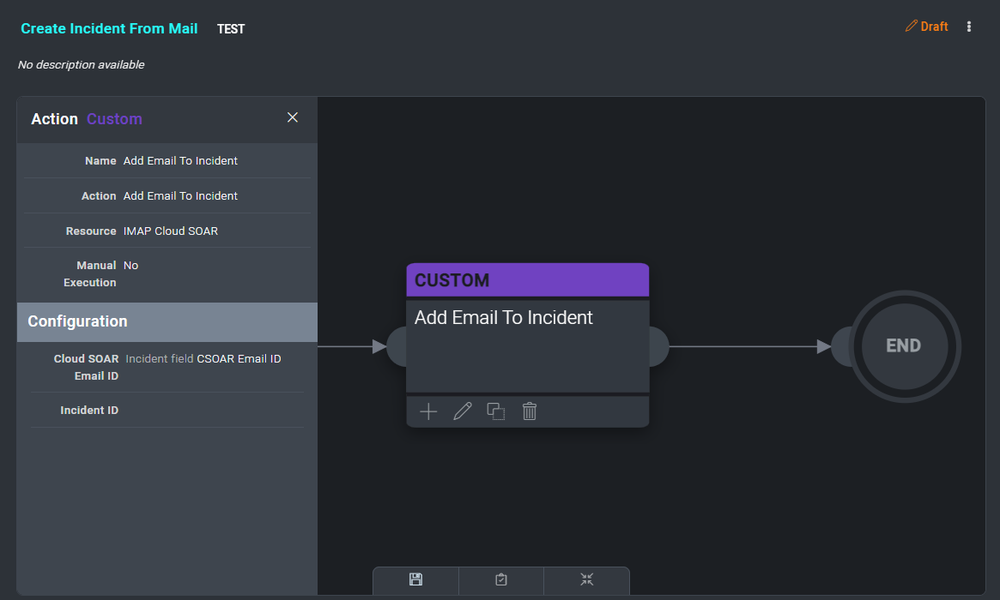Viewport: 1000px width, 600px height.
Task: Click the CSOAR Email ID field value
Action: coord(238,358)
